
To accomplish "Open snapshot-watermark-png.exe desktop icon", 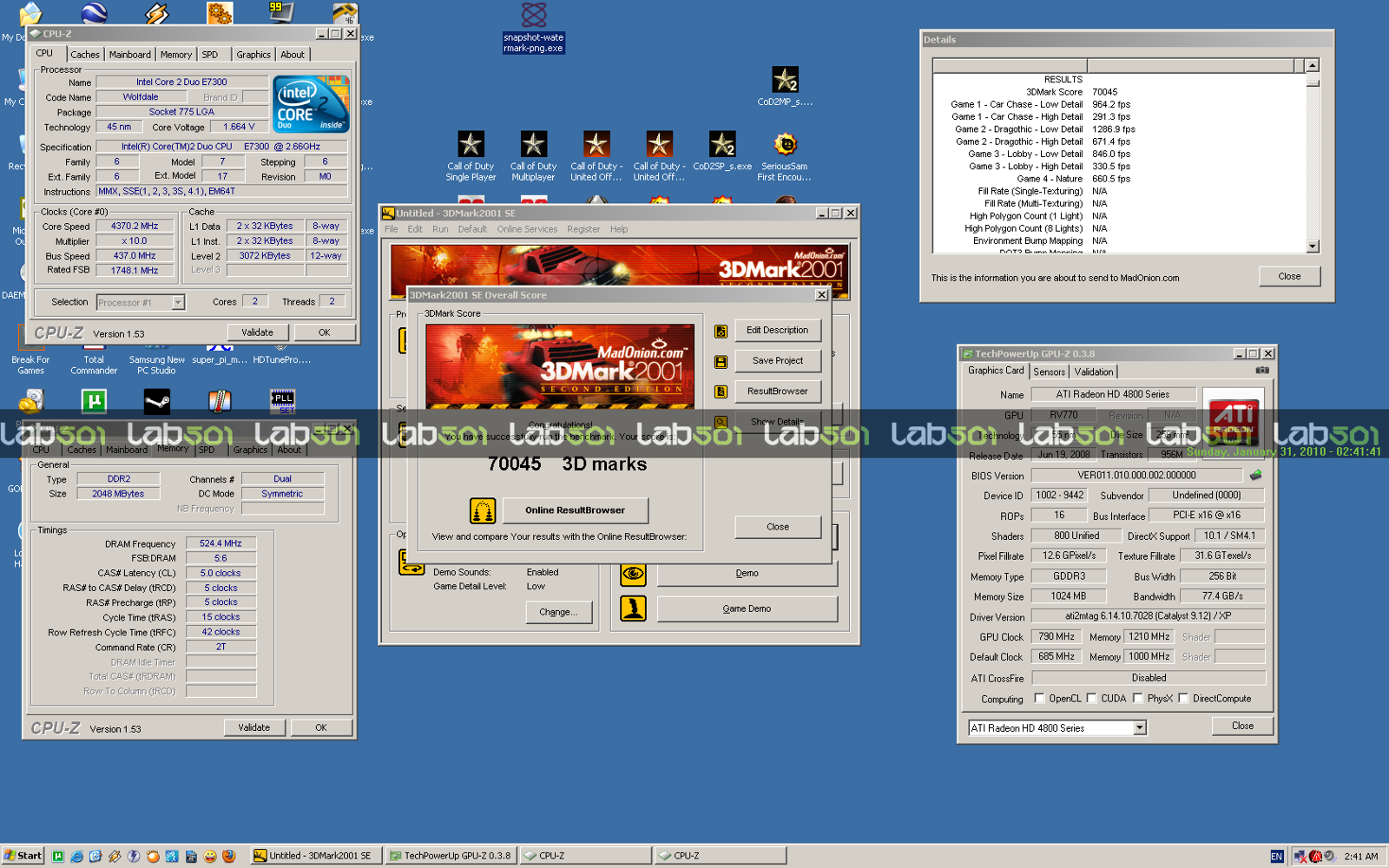I will click(534, 29).
